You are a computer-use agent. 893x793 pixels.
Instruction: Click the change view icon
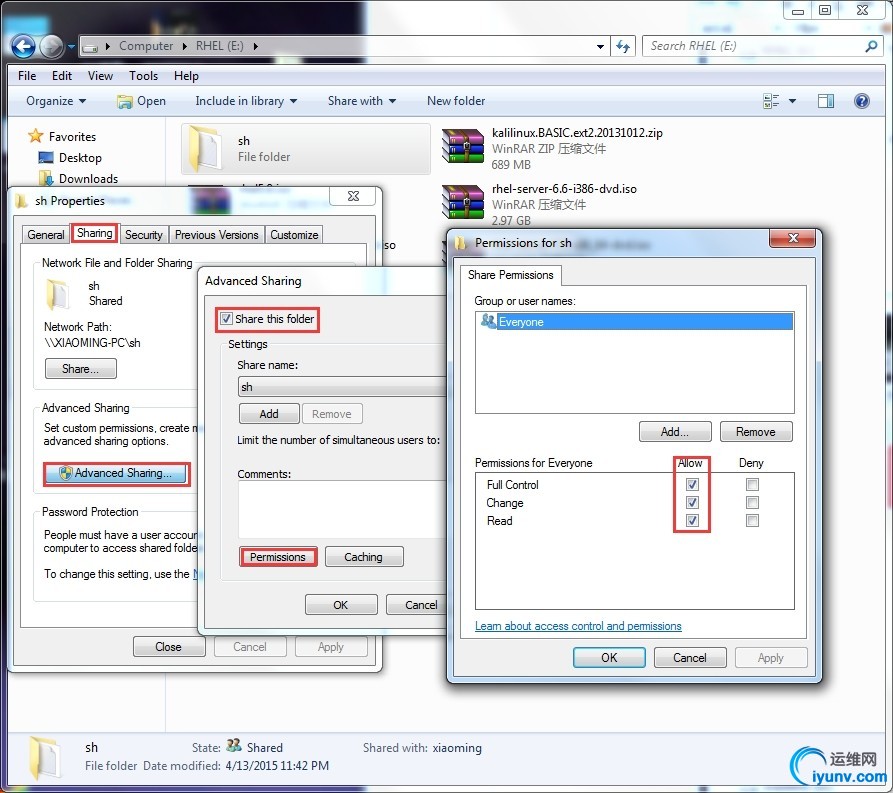tap(771, 101)
